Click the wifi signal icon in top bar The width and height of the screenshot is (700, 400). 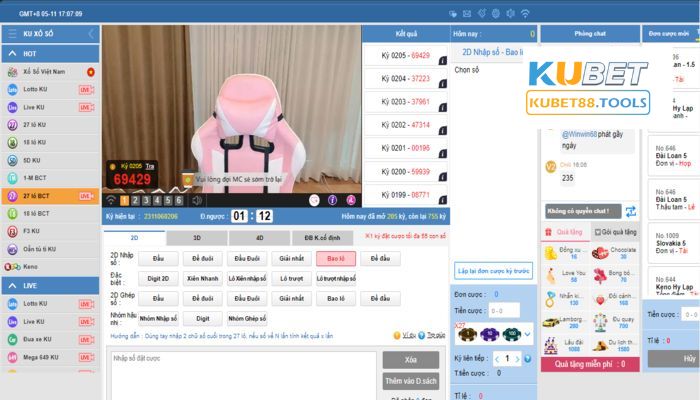pos(525,14)
